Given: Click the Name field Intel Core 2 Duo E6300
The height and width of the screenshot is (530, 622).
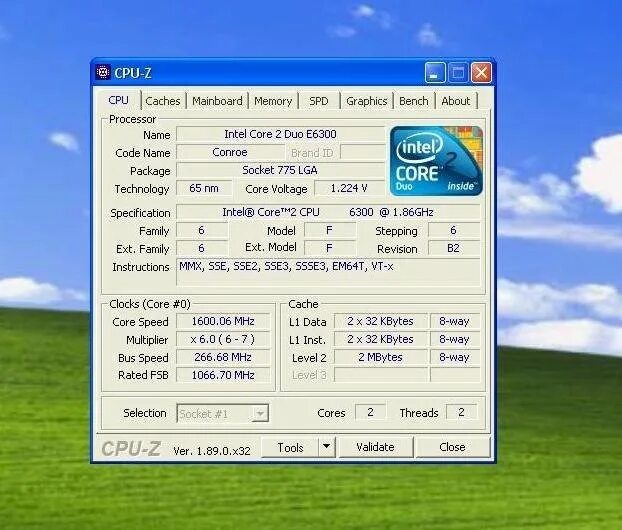Looking at the screenshot, I should (280, 134).
